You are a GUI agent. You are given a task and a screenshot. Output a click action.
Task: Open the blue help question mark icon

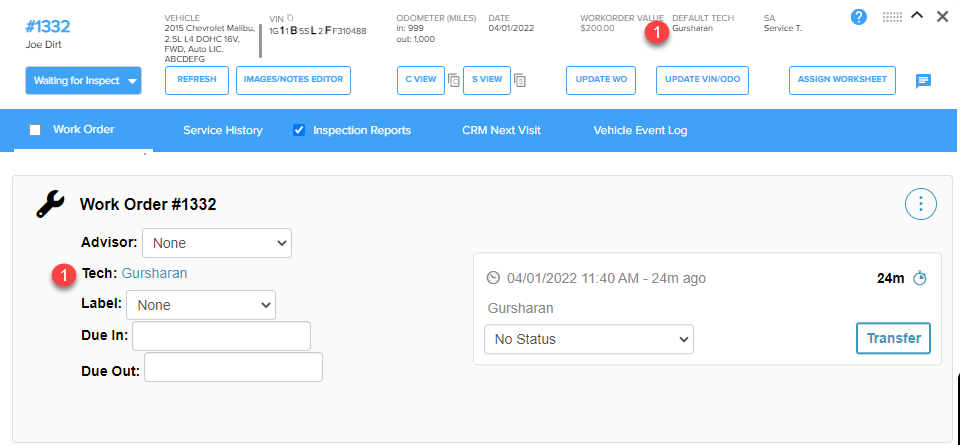[859, 17]
